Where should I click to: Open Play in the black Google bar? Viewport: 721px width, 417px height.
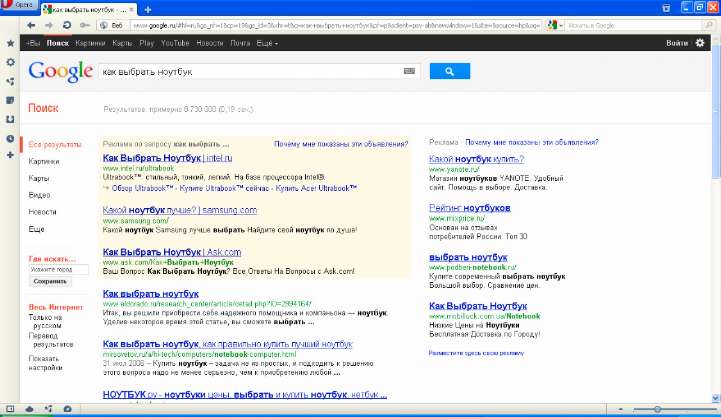[x=147, y=43]
